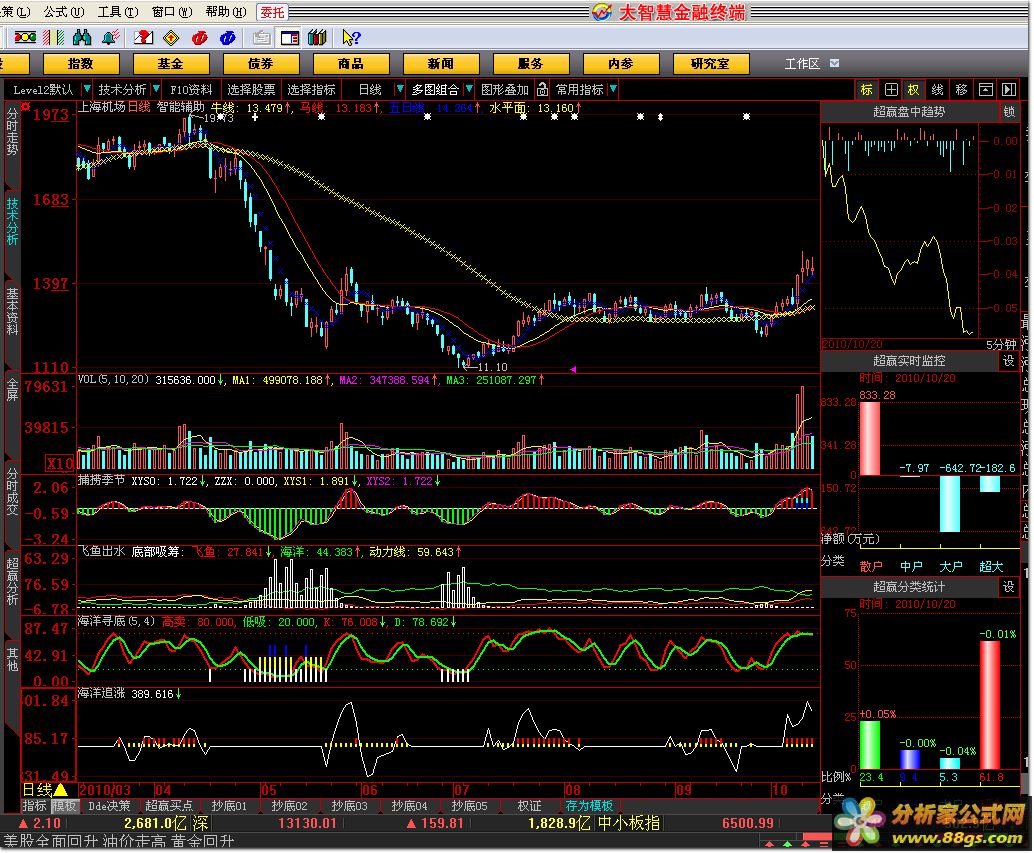Viewport: 1034px width, 853px height.
Task: Click the 上海机场 stock name in chart header
Action: [102, 106]
